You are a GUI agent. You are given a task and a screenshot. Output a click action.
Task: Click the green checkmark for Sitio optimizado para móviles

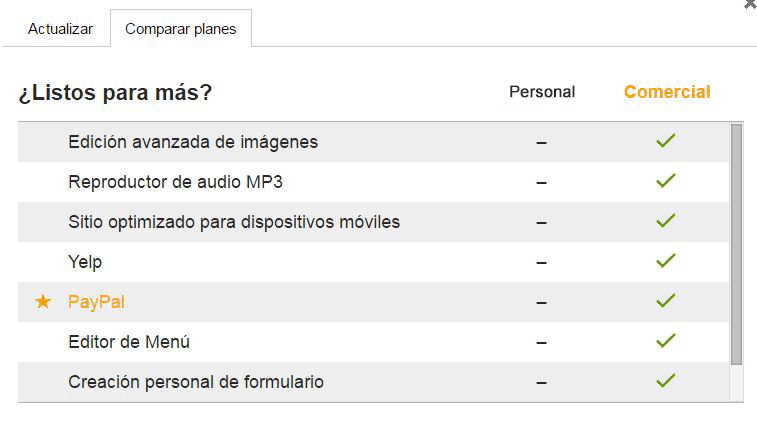(x=666, y=221)
